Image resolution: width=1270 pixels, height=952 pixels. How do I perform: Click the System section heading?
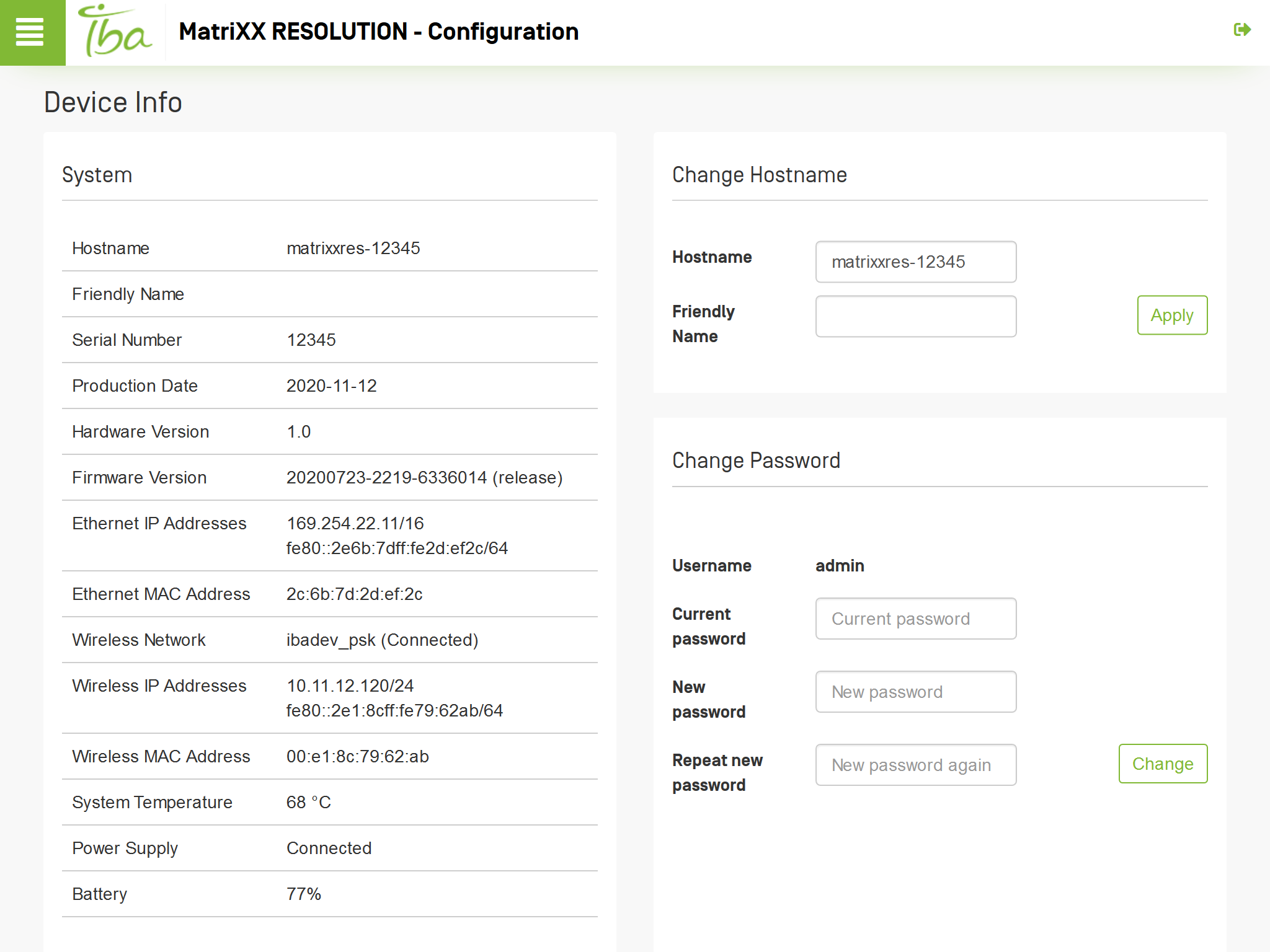coord(97,175)
